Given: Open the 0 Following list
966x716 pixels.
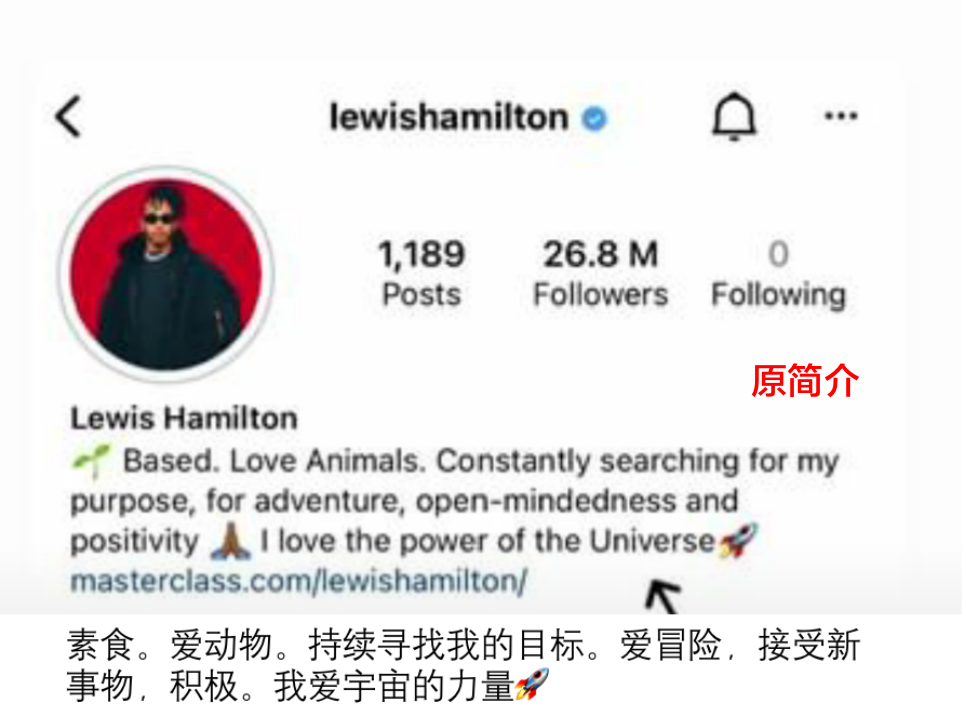Looking at the screenshot, I should (779, 273).
